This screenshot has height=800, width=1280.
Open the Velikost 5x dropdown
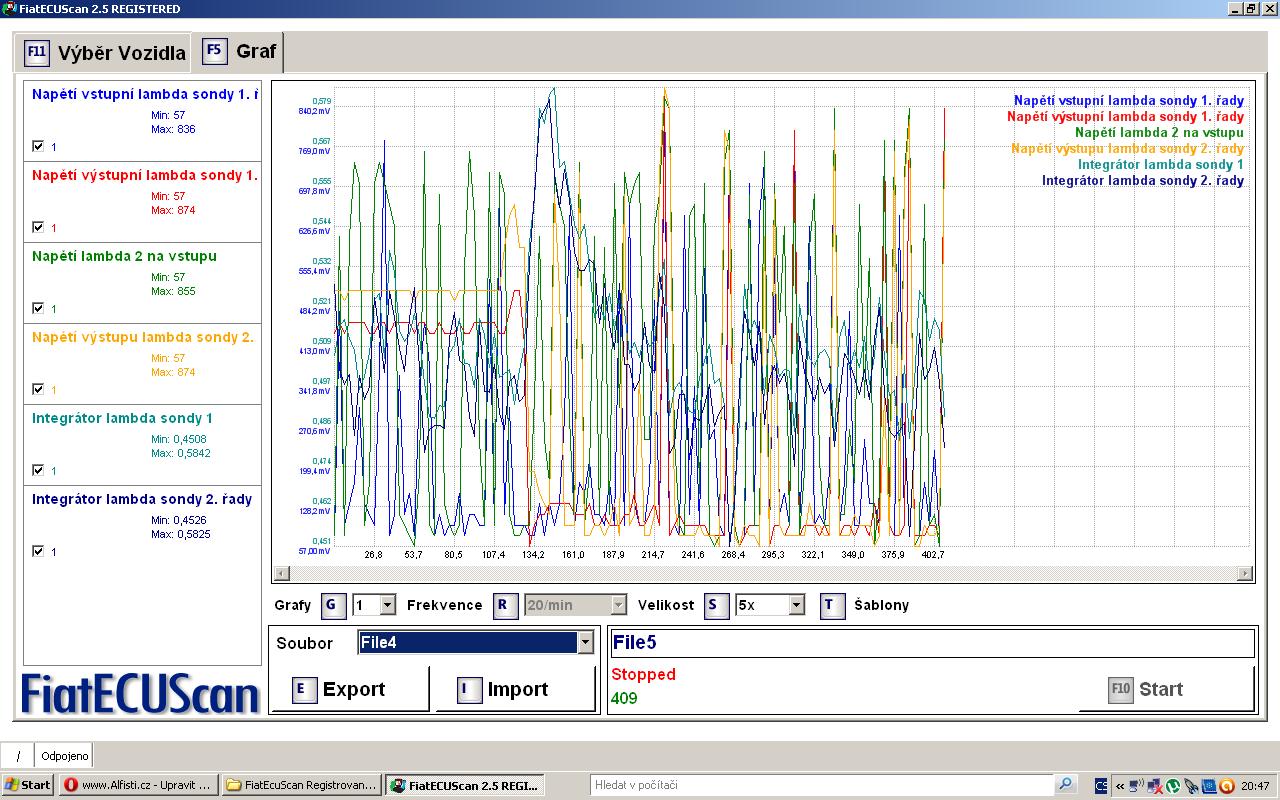click(x=796, y=605)
